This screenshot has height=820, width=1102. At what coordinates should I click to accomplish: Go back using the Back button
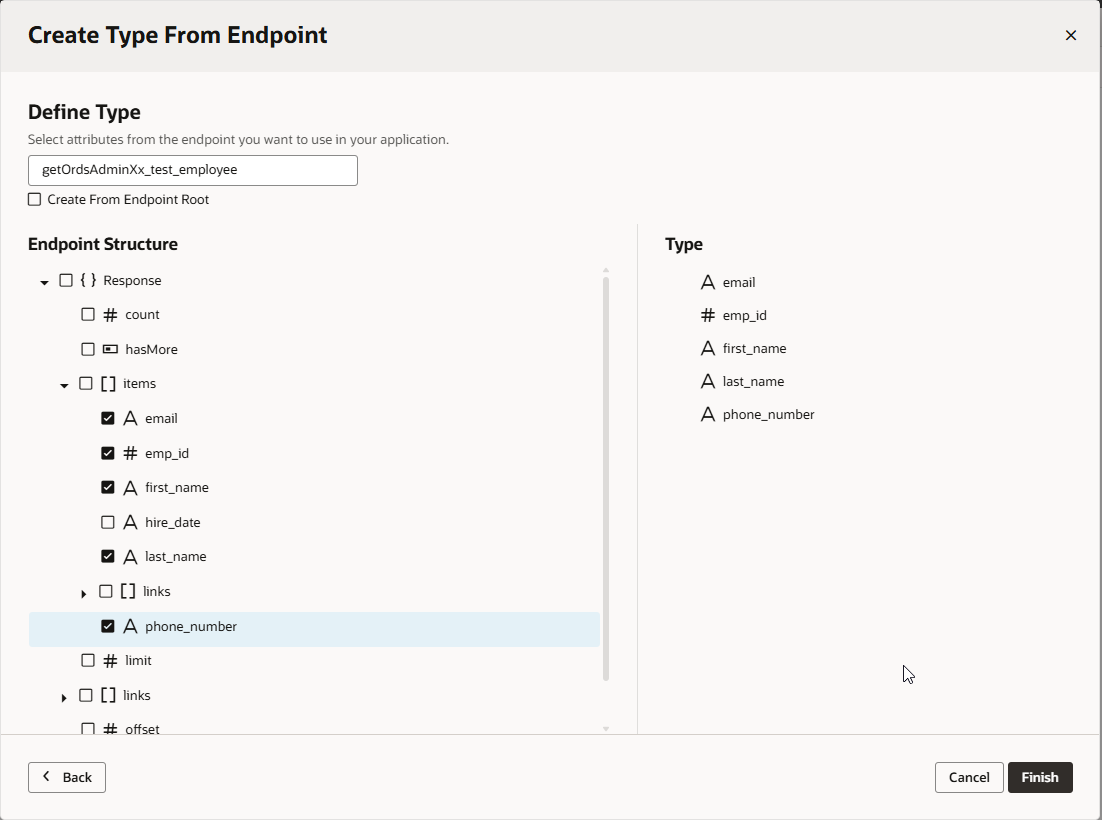tap(67, 777)
